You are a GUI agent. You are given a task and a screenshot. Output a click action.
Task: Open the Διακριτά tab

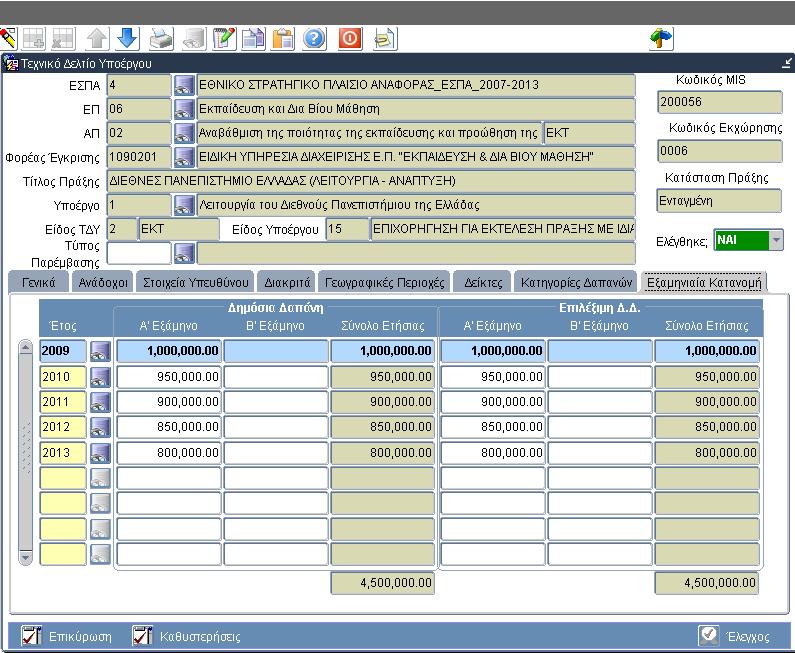(287, 282)
